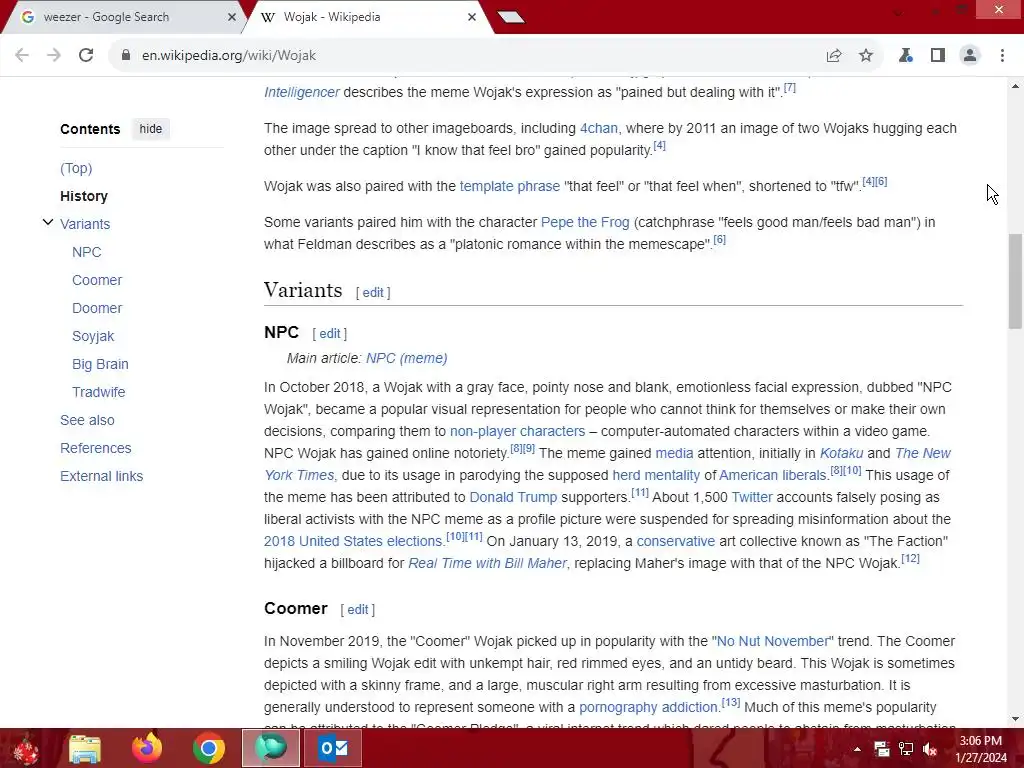Open a new browser tab
Image resolution: width=1024 pixels, height=768 pixels.
[x=511, y=17]
